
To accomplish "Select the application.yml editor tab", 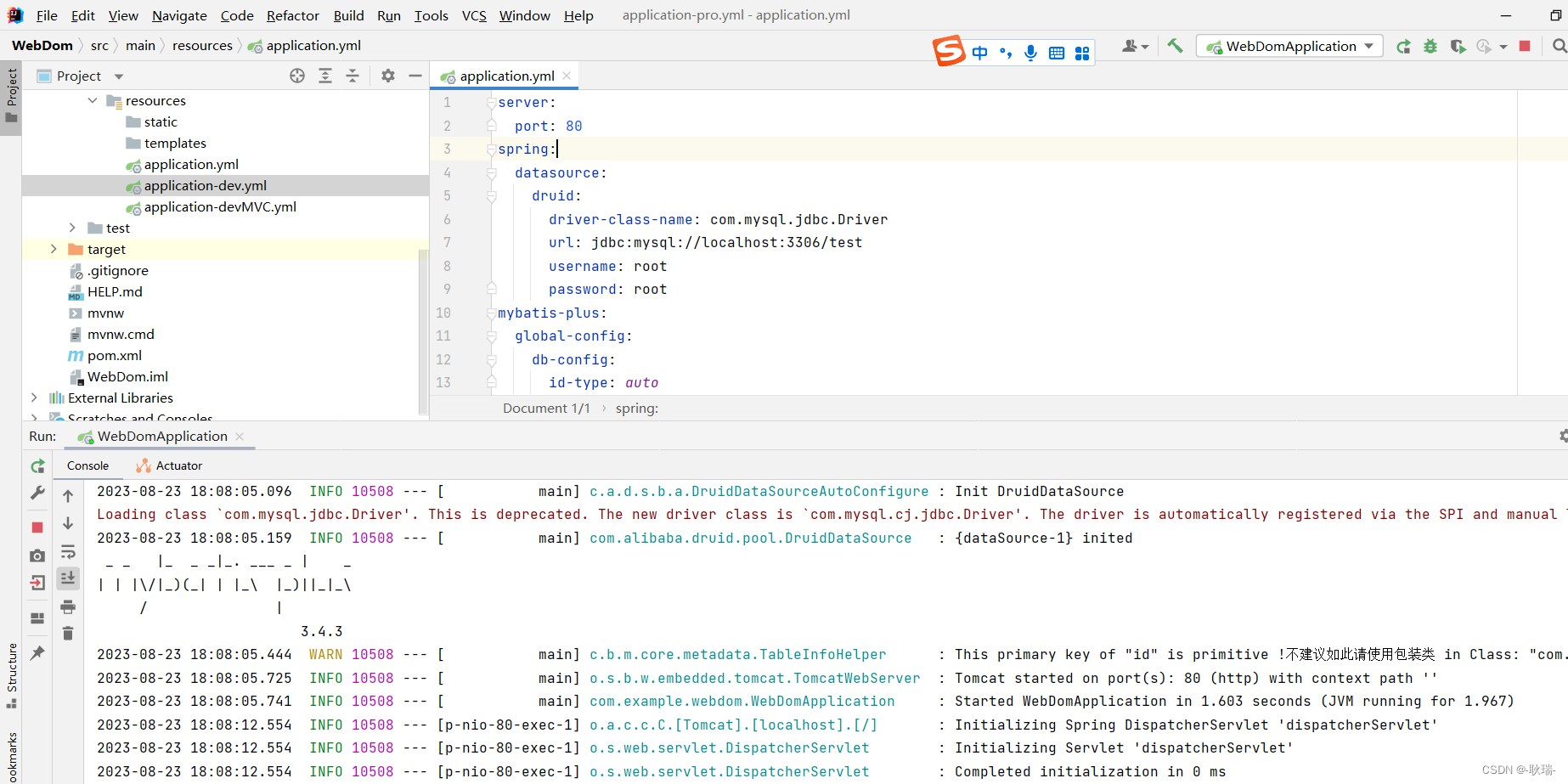I will pos(506,76).
